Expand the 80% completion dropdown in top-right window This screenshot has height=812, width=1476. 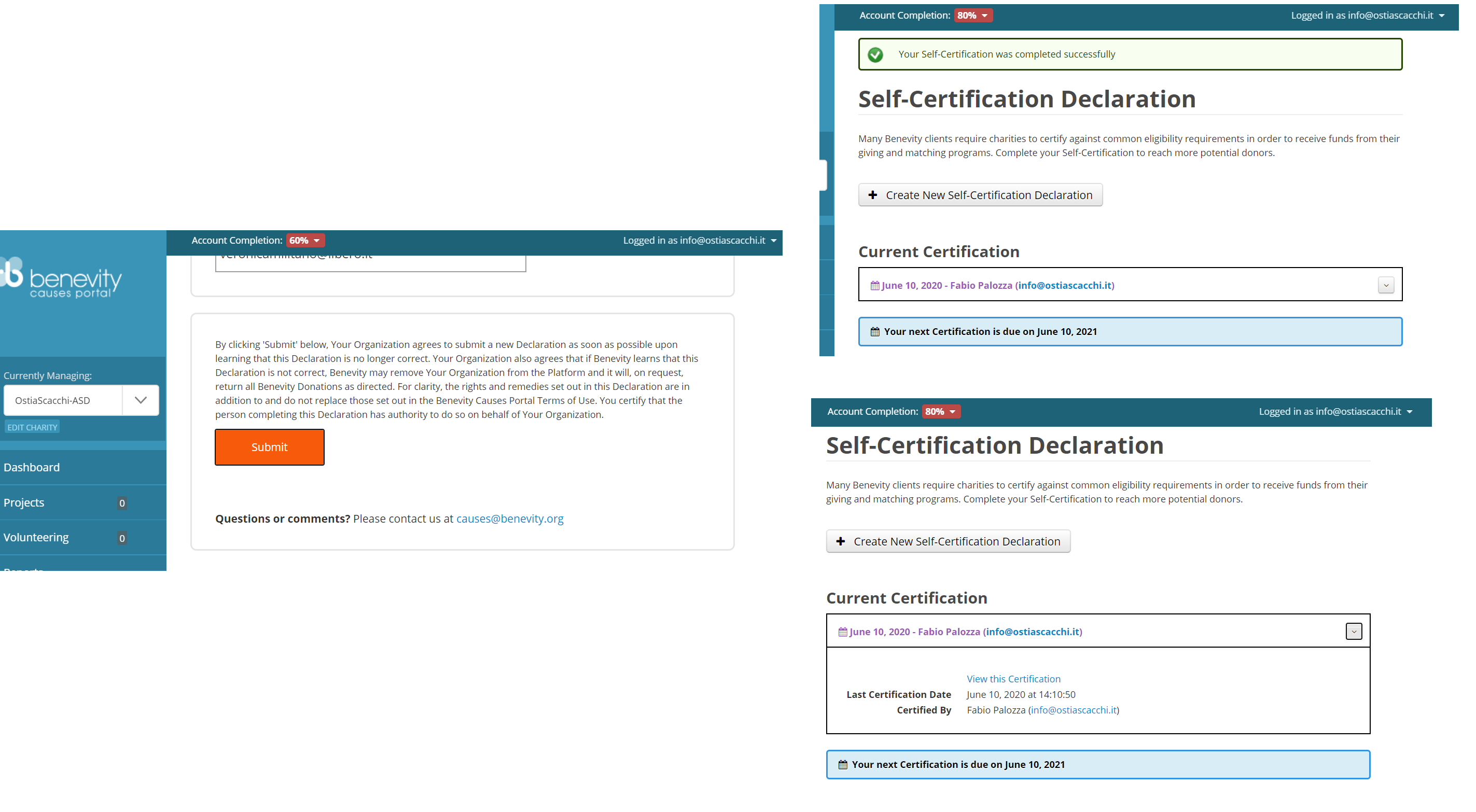coord(973,16)
